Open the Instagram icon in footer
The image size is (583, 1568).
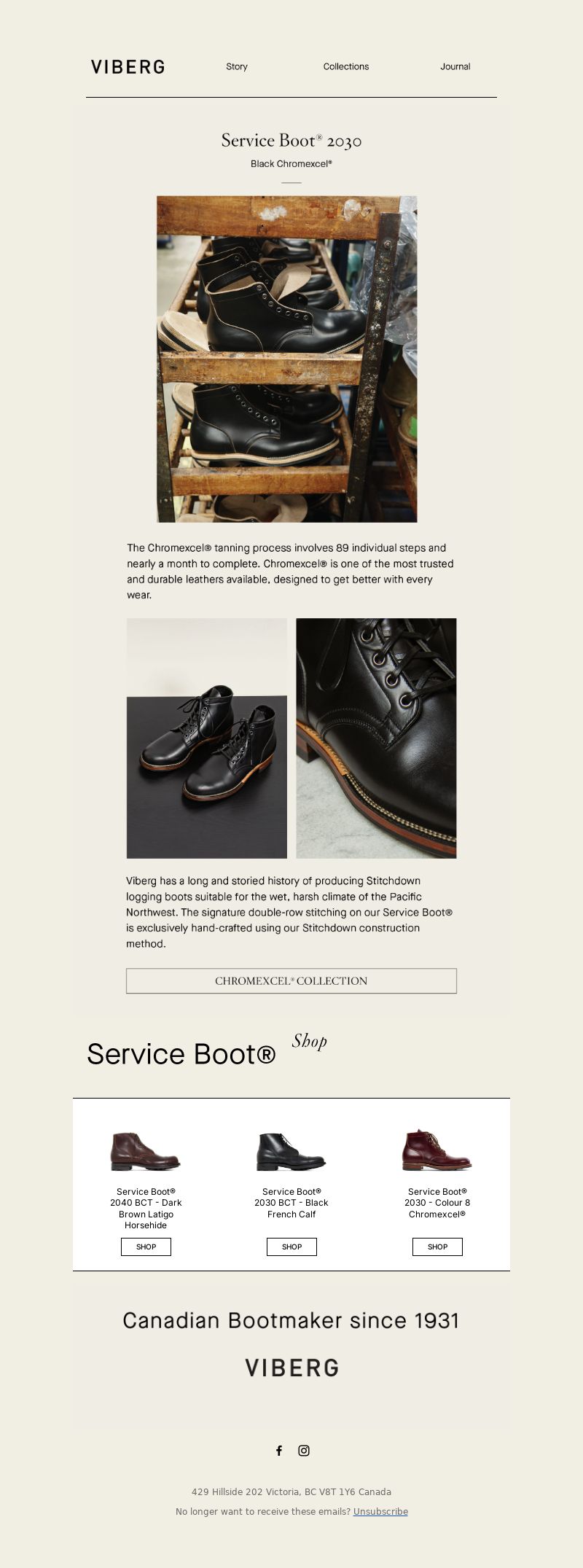[304, 1450]
